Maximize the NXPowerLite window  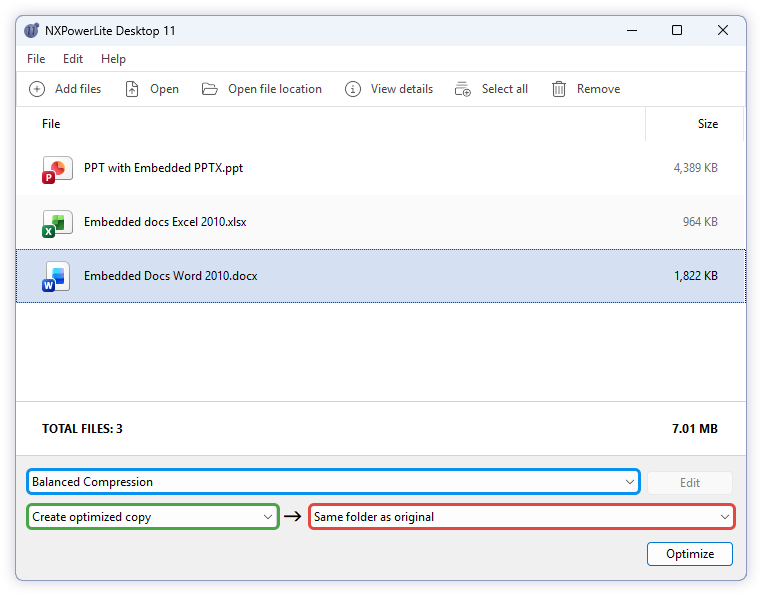[x=676, y=30]
